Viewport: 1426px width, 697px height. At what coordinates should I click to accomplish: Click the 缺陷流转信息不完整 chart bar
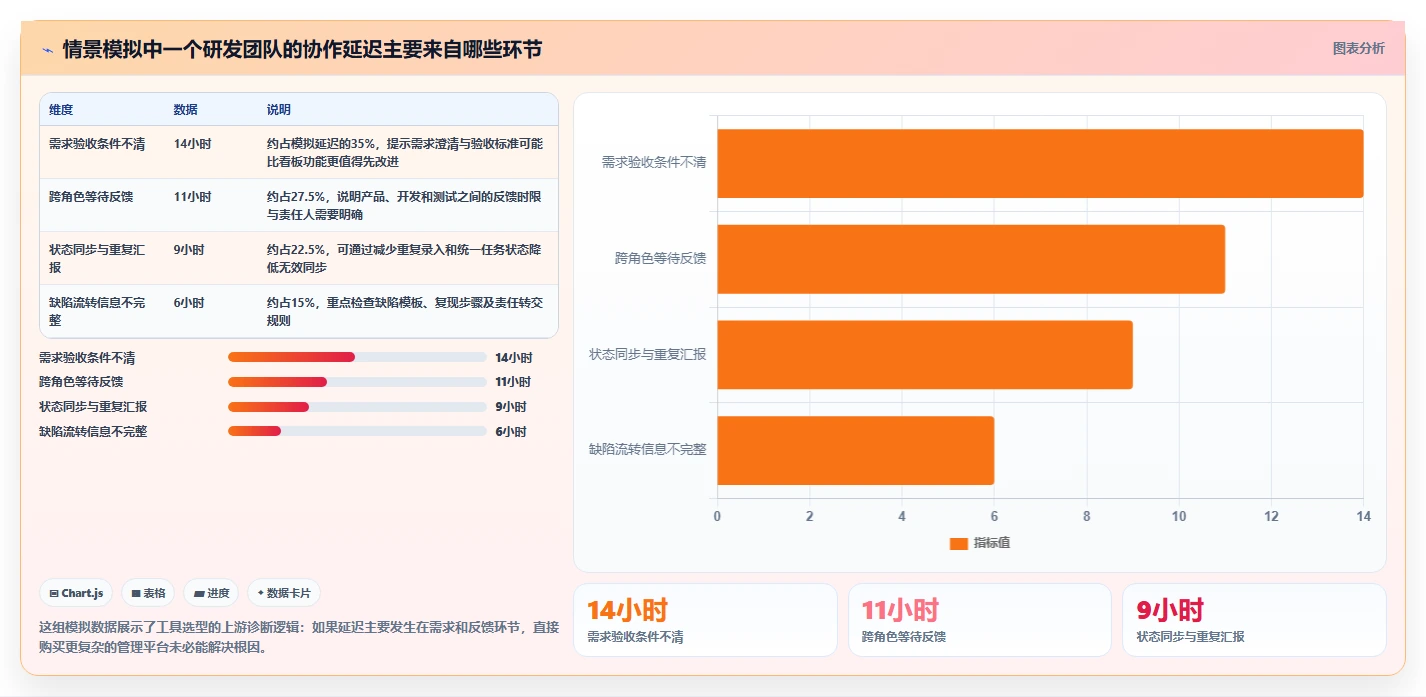click(856, 451)
